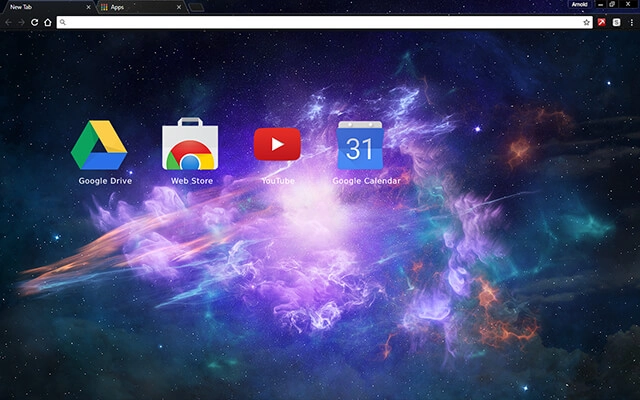Open a new tab with the plus button
This screenshot has width=640, height=400.
point(196,7)
